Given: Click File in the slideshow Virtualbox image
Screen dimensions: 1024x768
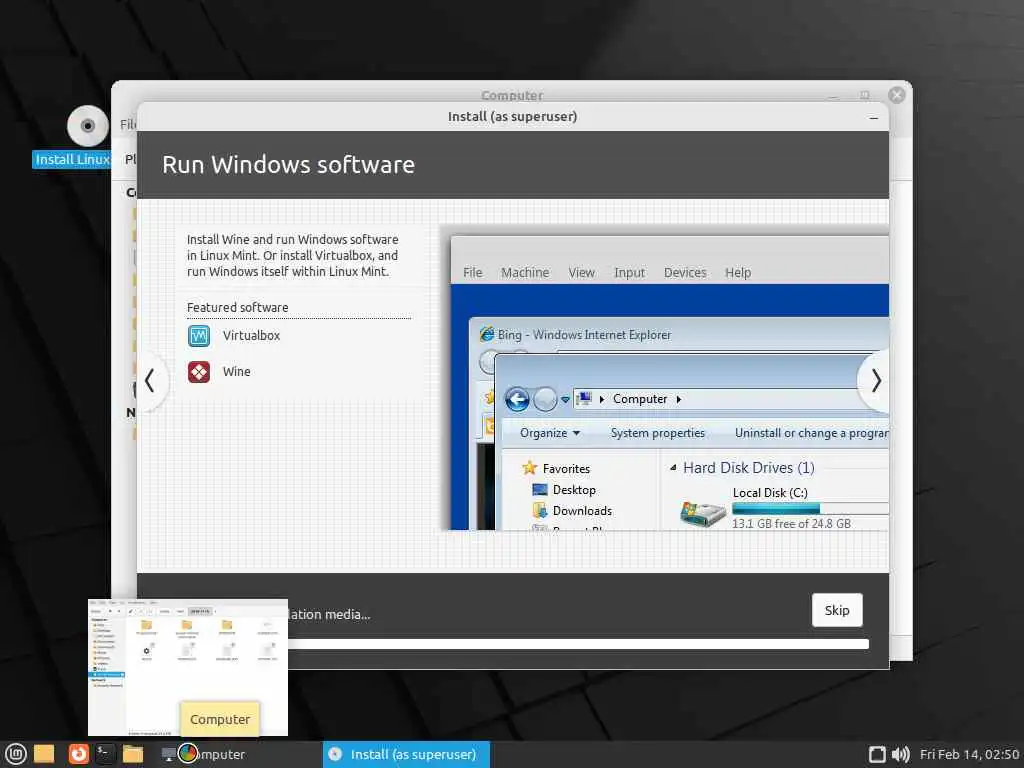Looking at the screenshot, I should tap(473, 272).
